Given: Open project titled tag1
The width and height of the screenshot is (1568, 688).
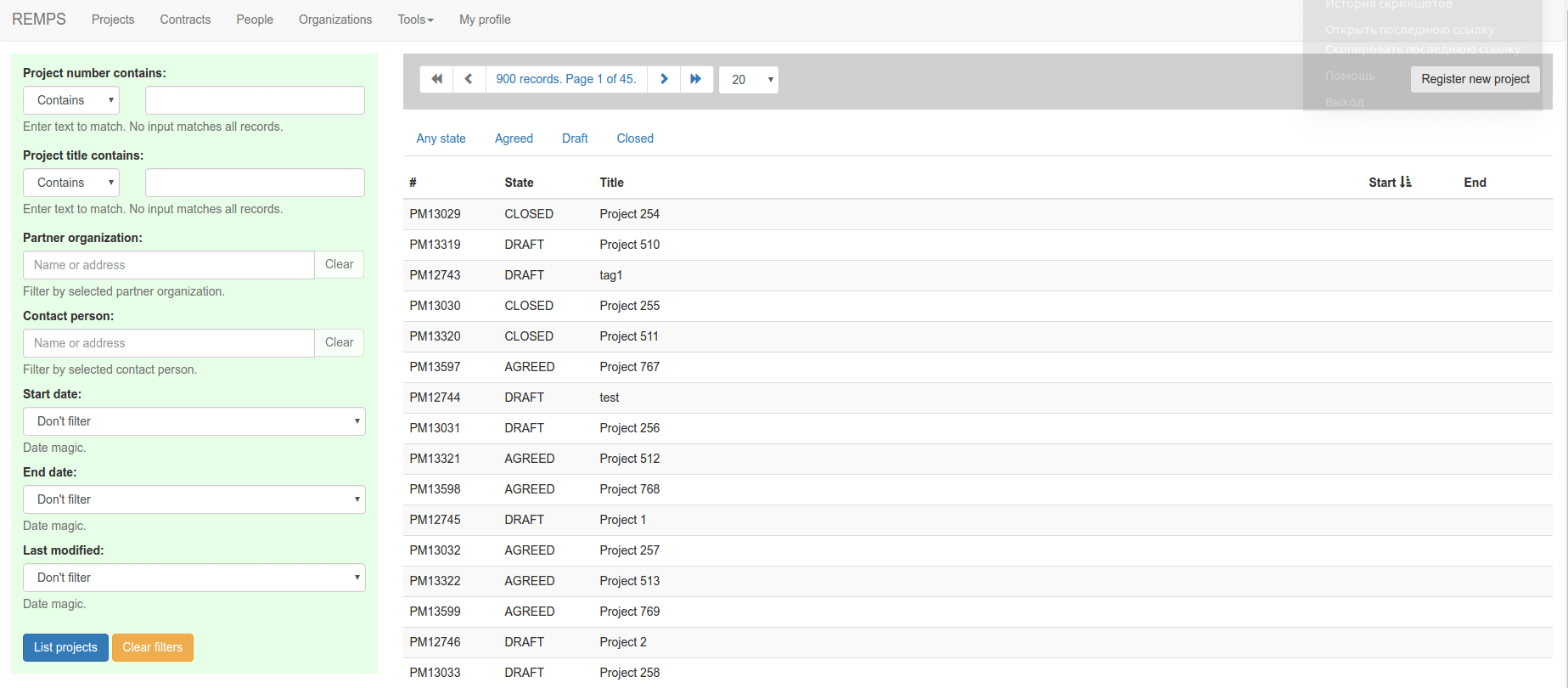Looking at the screenshot, I should pyautogui.click(x=610, y=275).
